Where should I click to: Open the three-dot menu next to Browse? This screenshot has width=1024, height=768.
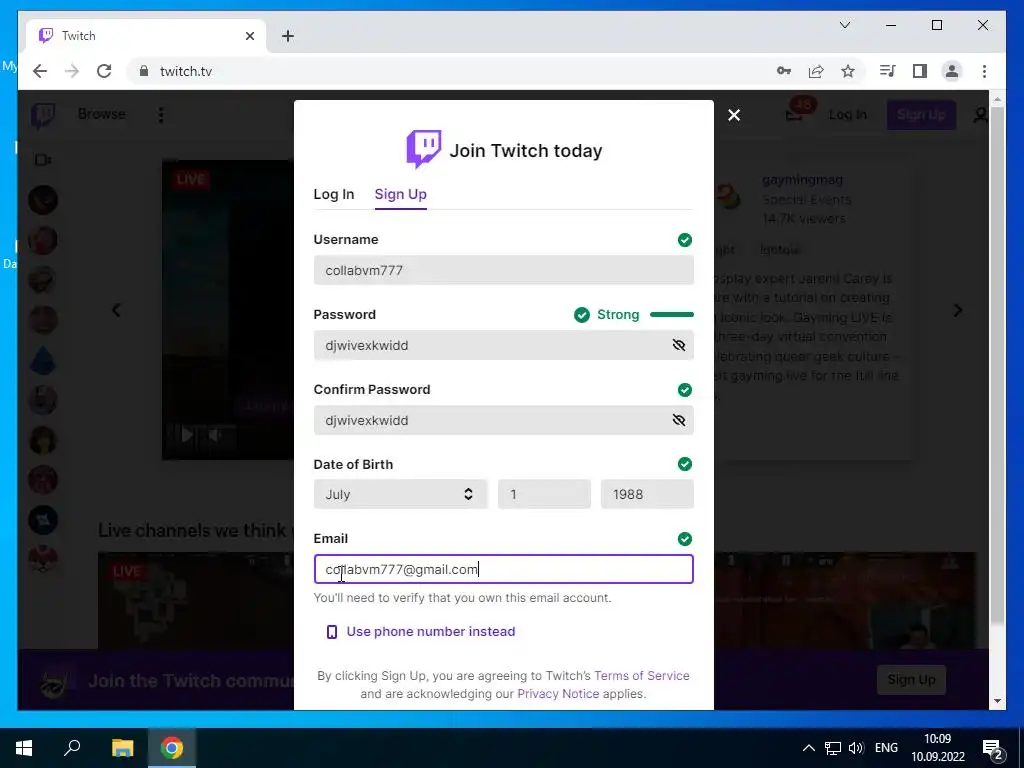(x=161, y=115)
